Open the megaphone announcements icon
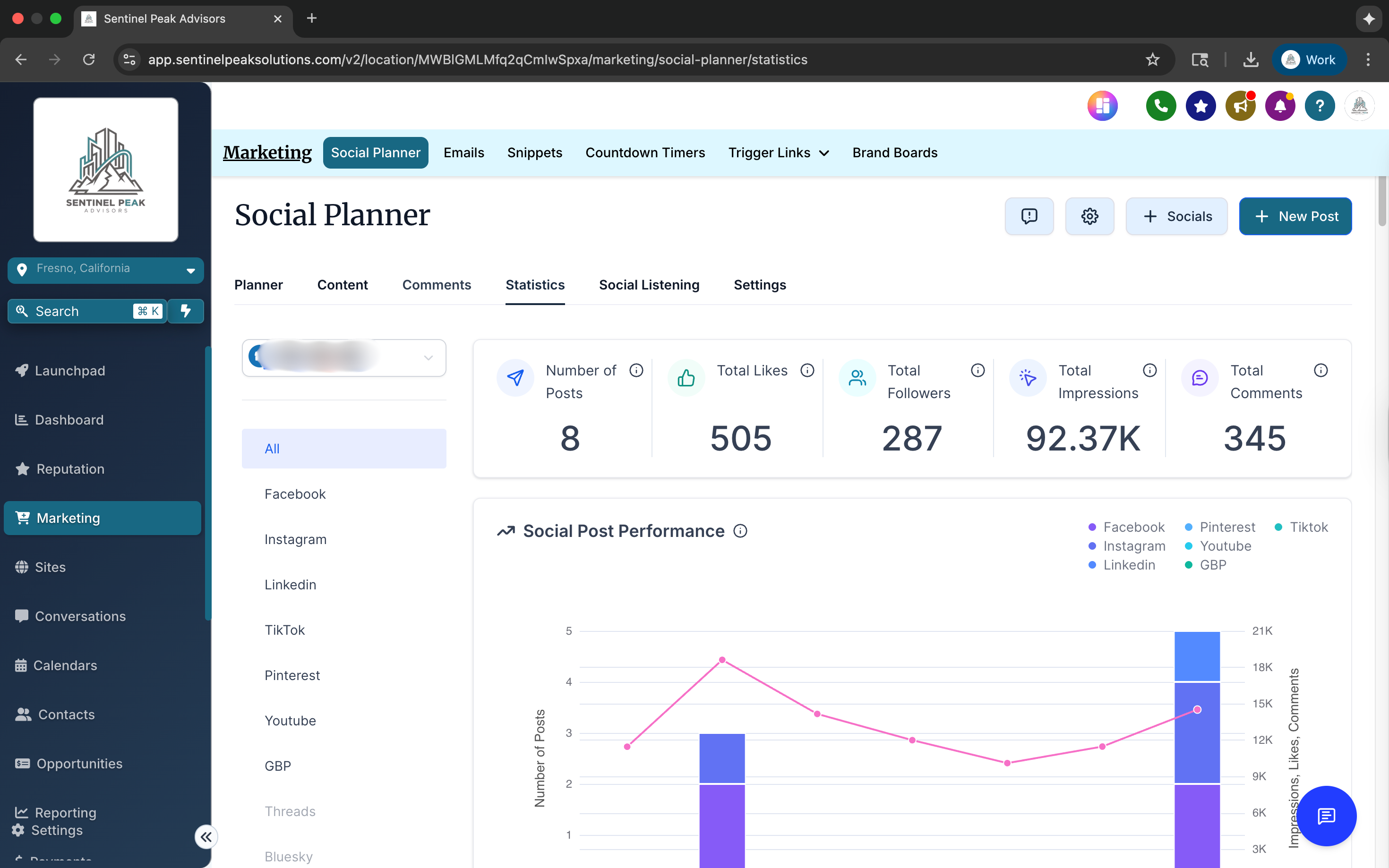 coord(1240,106)
